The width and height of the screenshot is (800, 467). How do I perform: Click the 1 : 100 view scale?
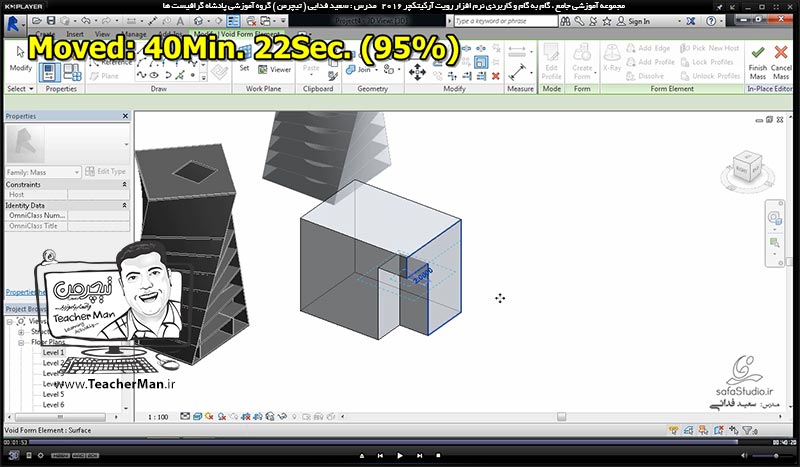tap(158, 417)
